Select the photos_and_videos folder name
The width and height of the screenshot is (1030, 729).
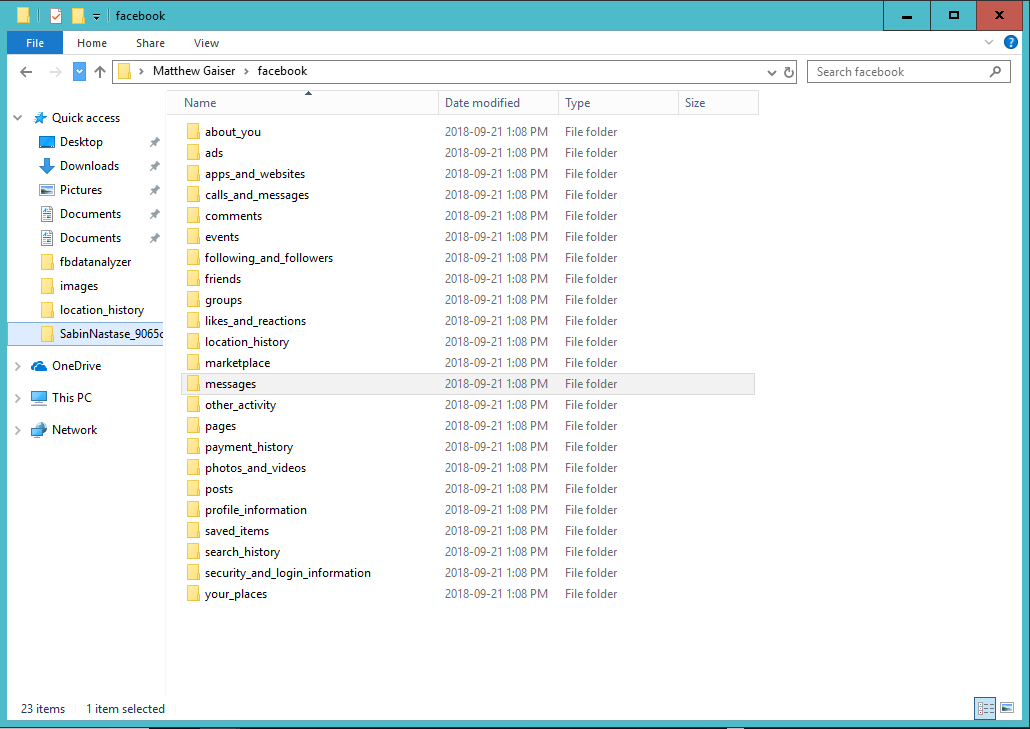pos(256,468)
